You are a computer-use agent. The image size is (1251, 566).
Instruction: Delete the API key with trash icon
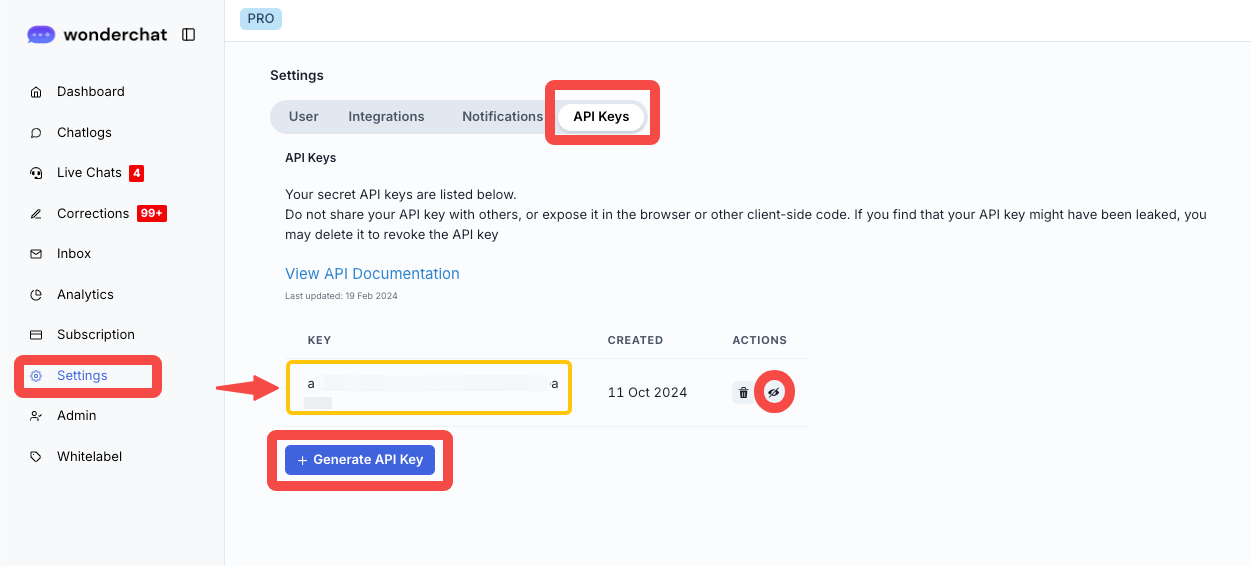click(x=743, y=393)
